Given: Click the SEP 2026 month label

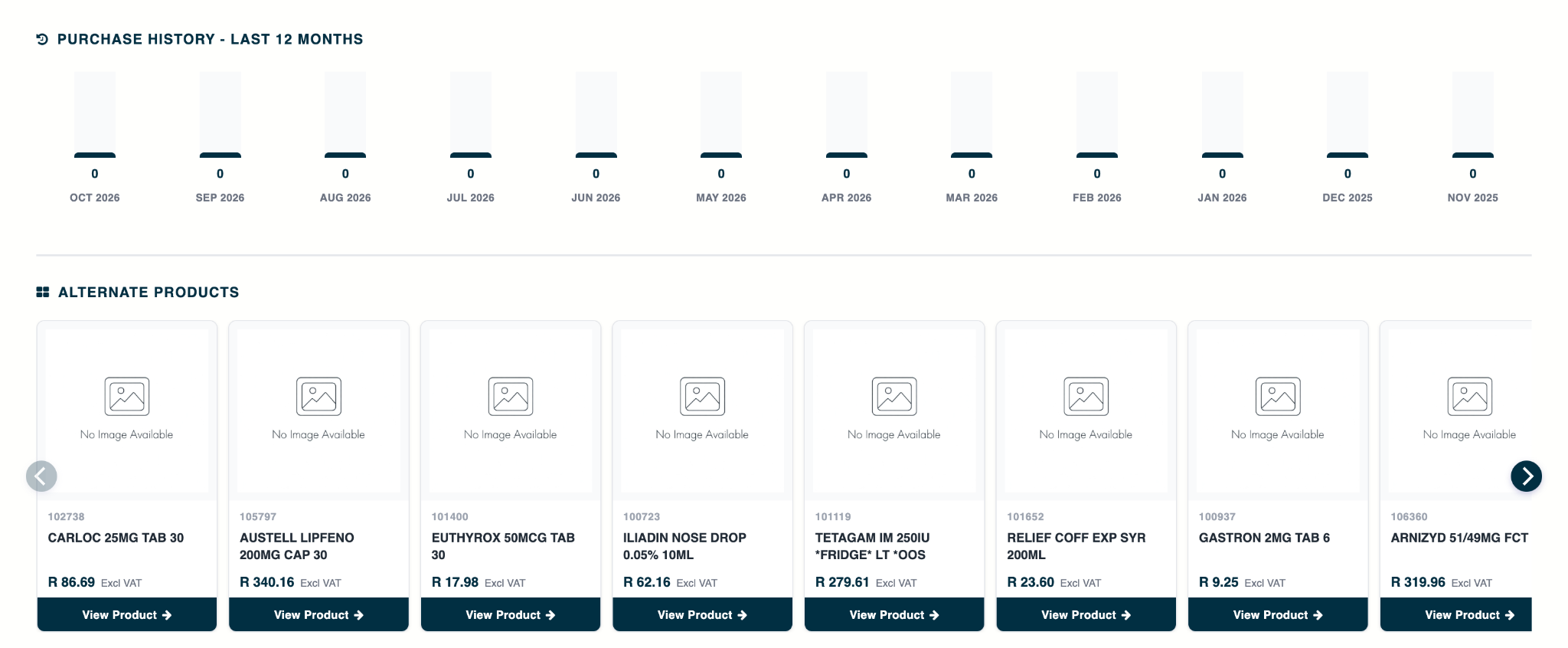Looking at the screenshot, I should 220,198.
